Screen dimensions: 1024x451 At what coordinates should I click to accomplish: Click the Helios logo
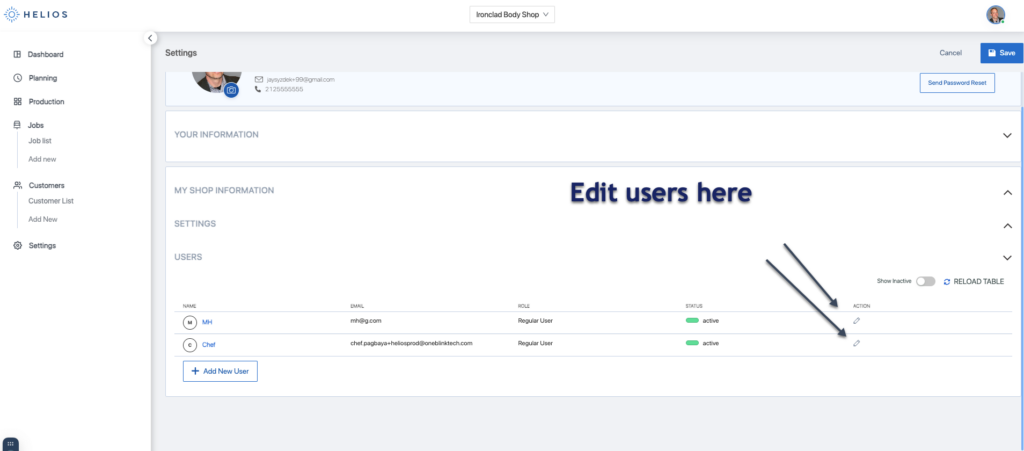tap(36, 14)
